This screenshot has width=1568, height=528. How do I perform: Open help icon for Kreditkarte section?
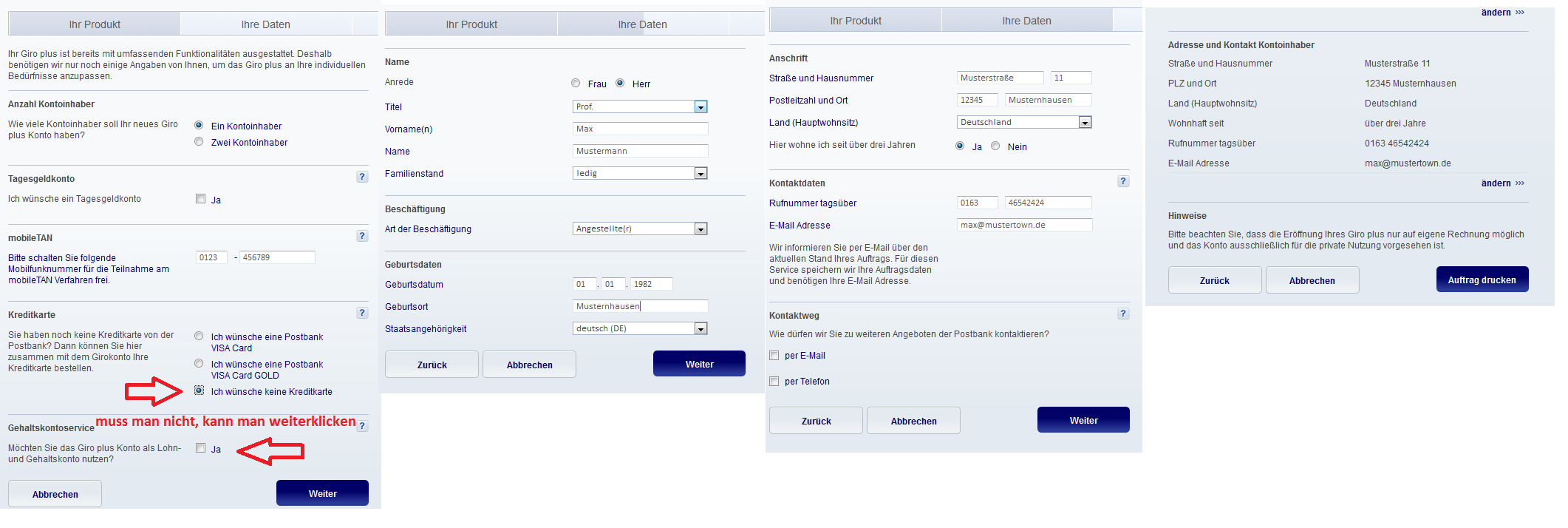click(362, 313)
